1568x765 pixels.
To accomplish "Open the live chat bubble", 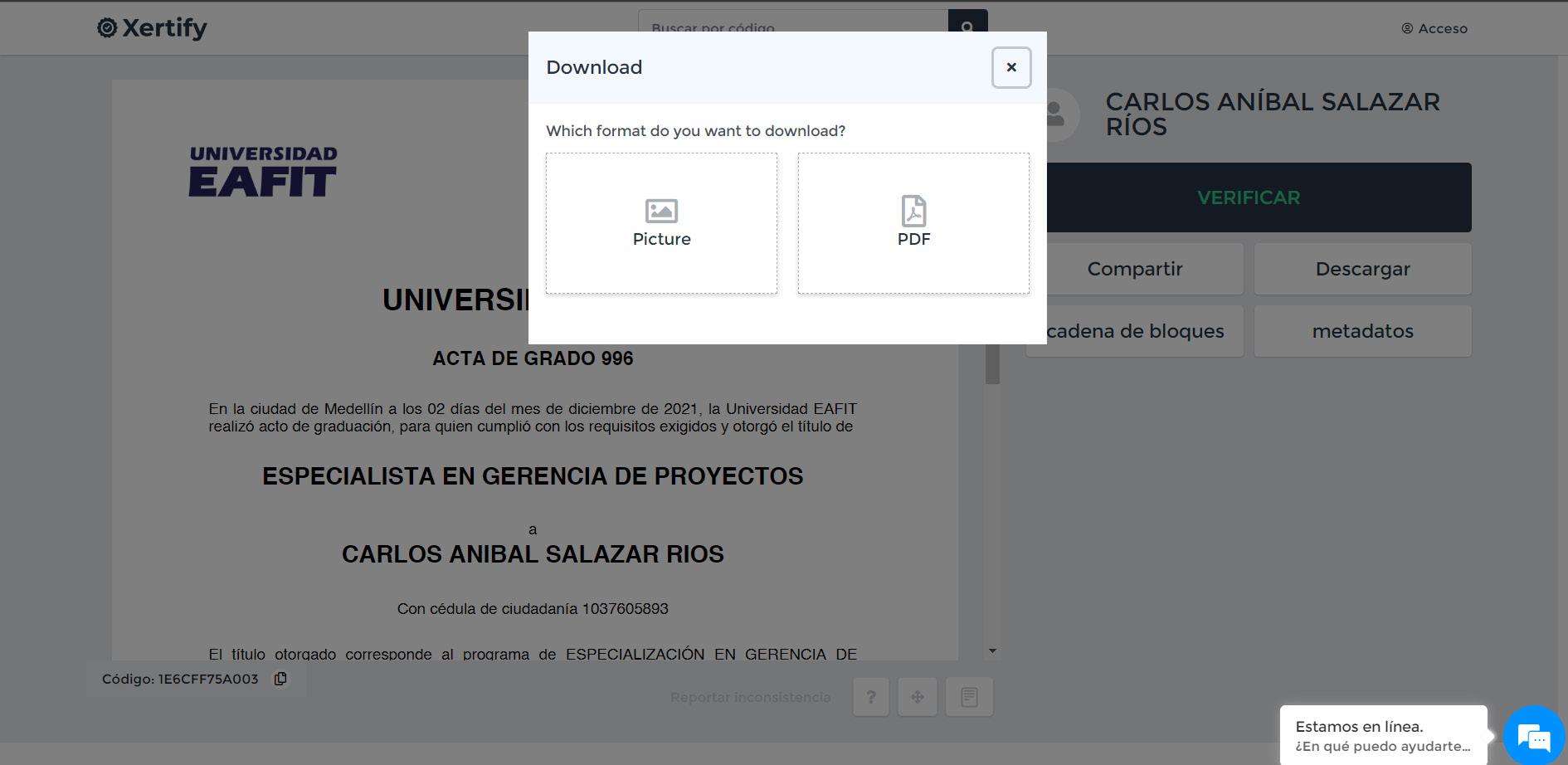I will pyautogui.click(x=1534, y=736).
